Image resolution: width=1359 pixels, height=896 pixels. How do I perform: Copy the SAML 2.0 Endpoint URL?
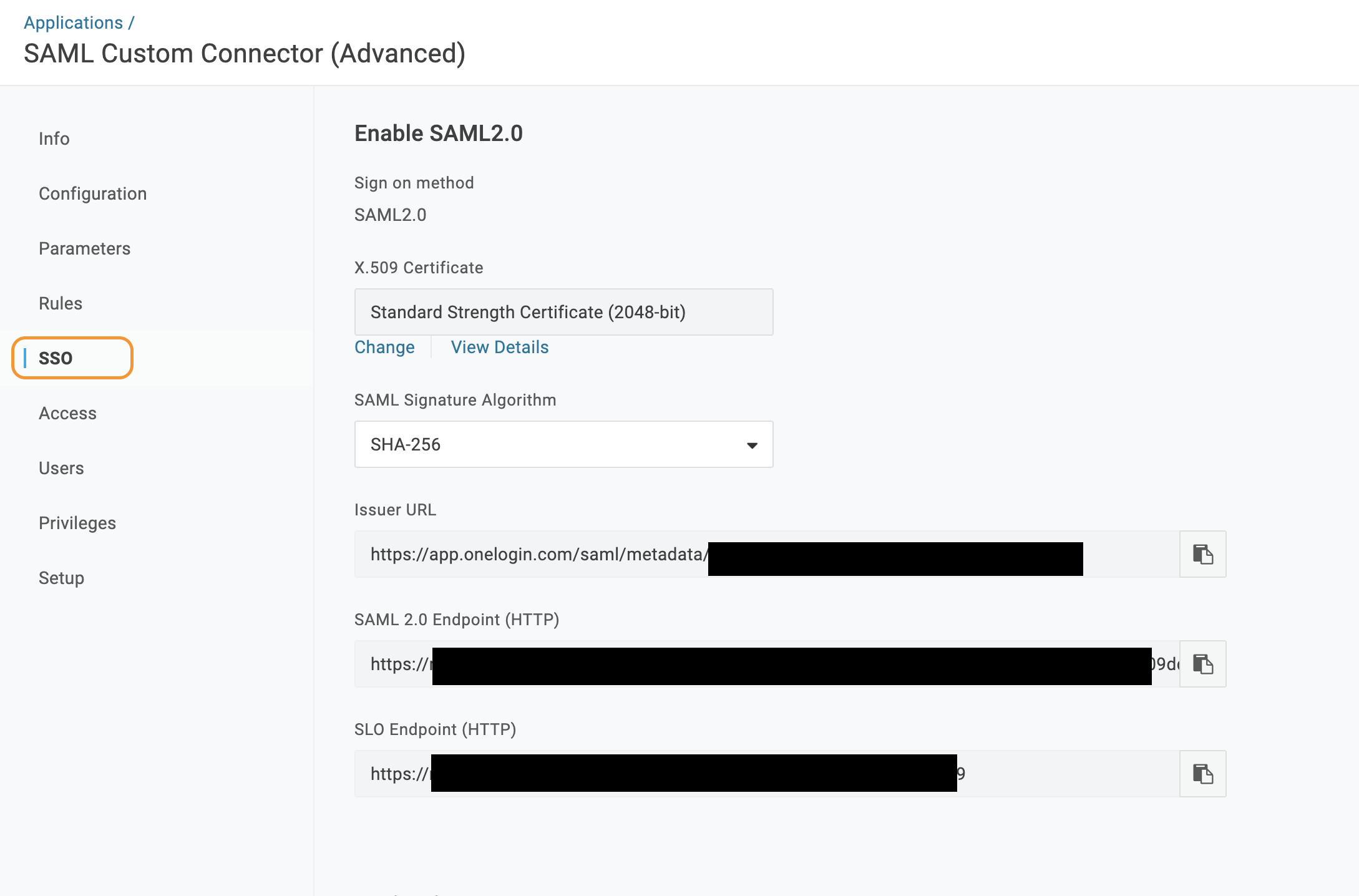pos(1202,664)
